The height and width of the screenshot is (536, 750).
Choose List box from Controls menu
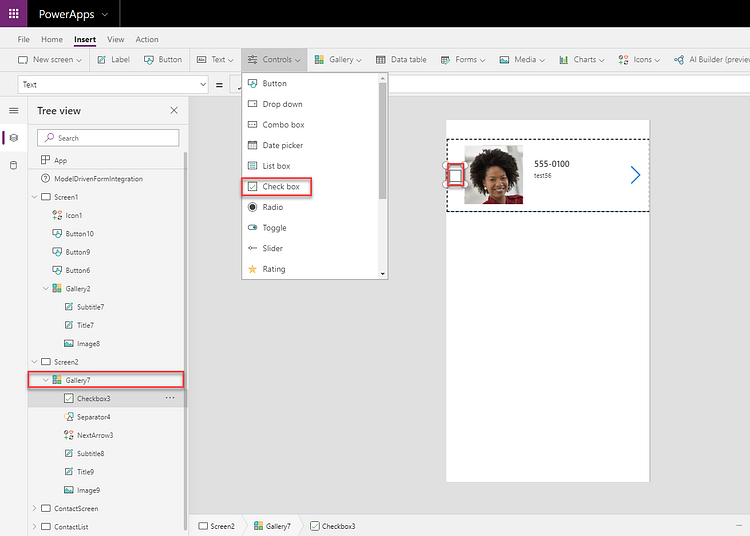pyautogui.click(x=310, y=166)
